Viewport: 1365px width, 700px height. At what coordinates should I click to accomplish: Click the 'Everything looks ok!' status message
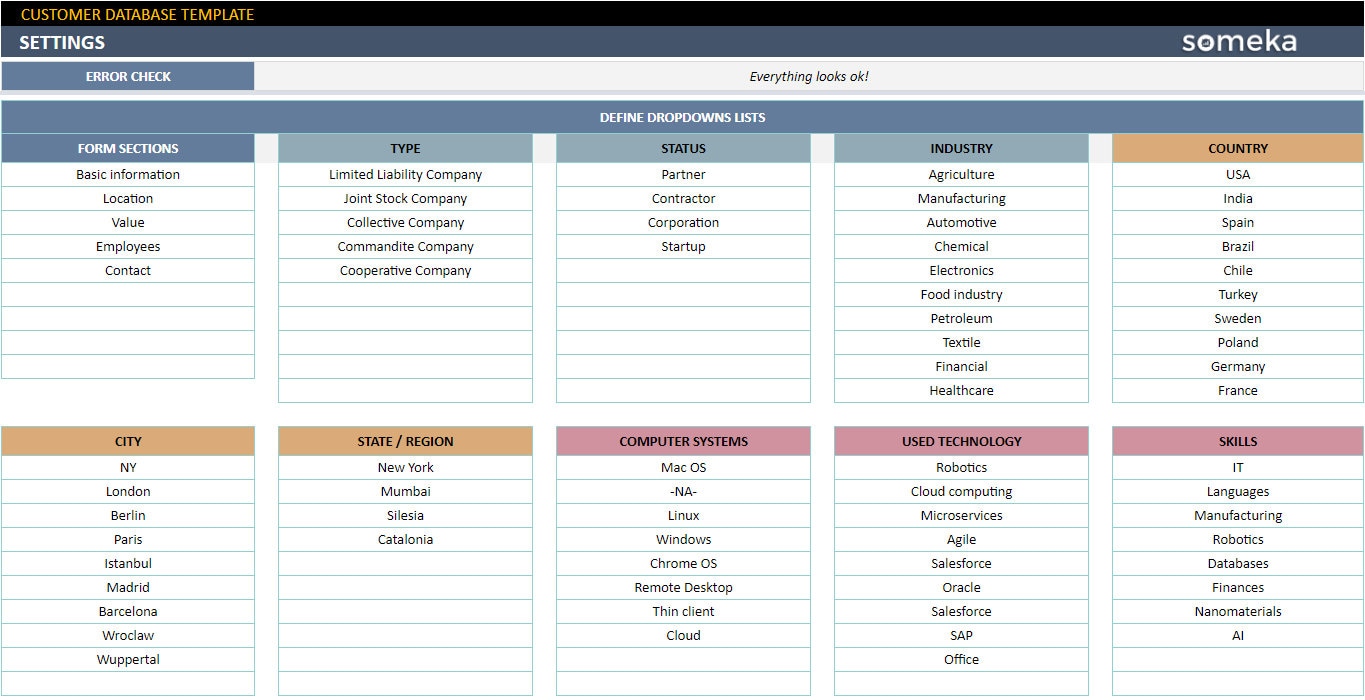point(810,76)
